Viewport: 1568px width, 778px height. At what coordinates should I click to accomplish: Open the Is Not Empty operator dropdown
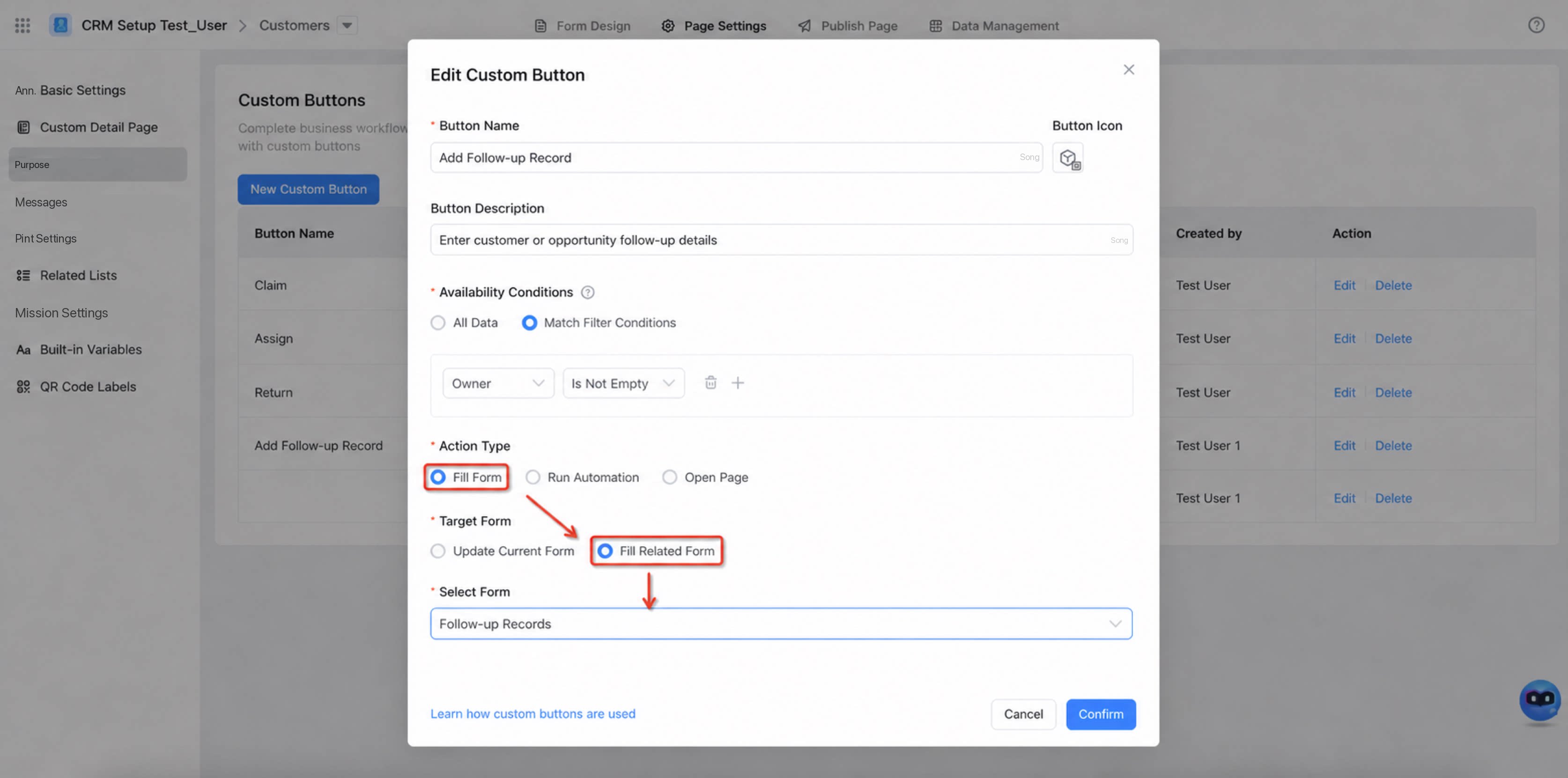click(623, 383)
